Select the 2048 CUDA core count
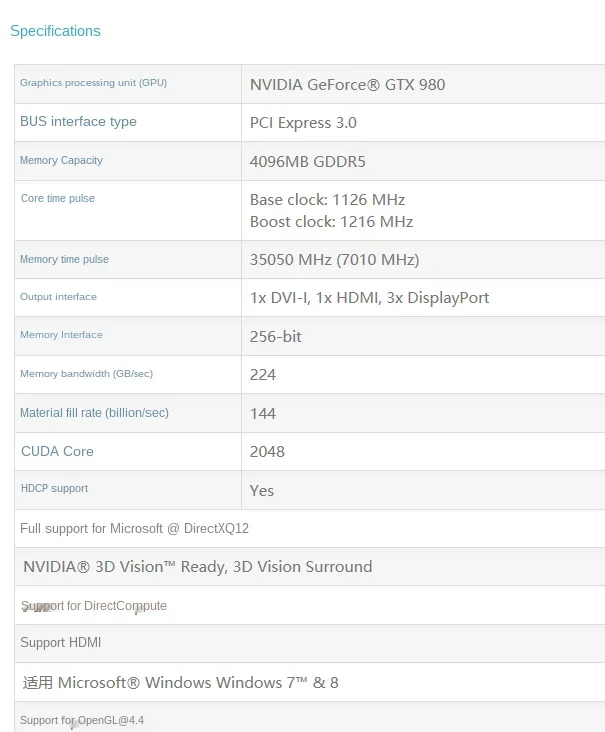Image resolution: width=605 pixels, height=732 pixels. 267,452
